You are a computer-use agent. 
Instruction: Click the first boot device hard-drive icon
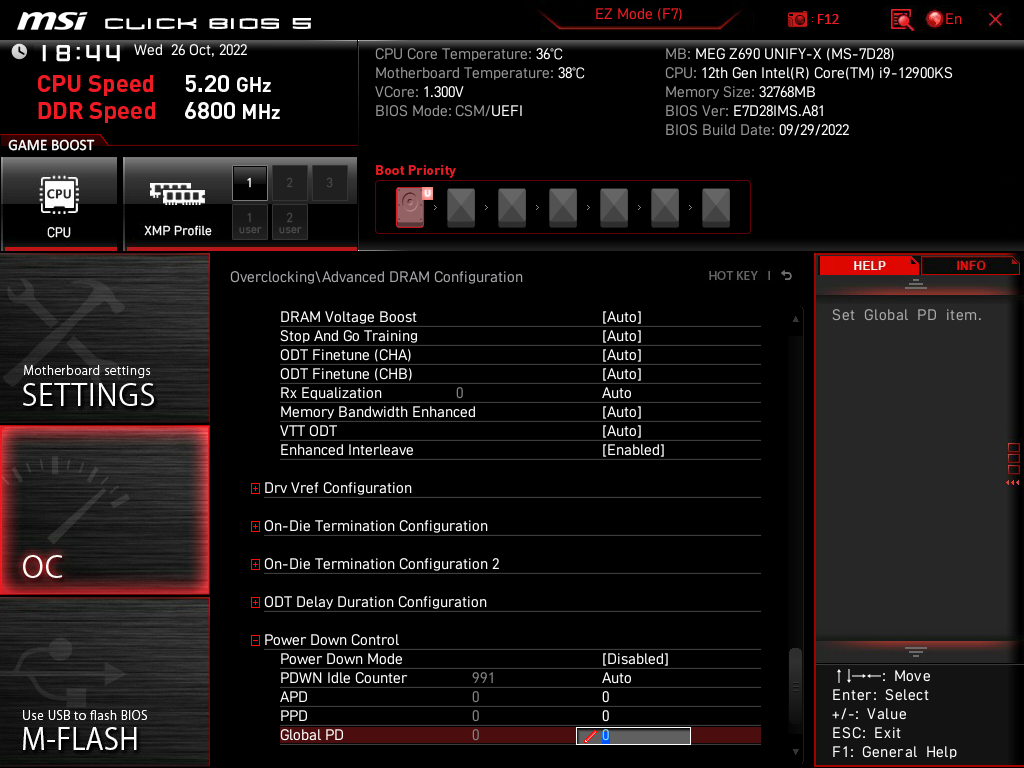pos(410,207)
